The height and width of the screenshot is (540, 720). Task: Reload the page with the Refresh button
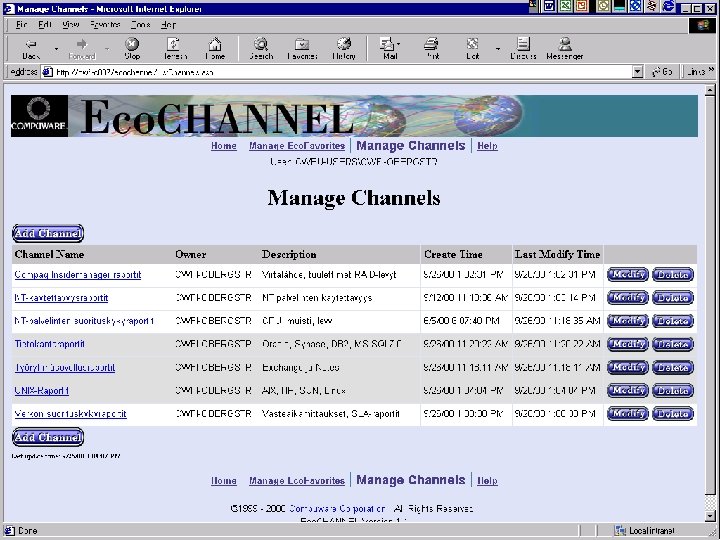(x=175, y=49)
